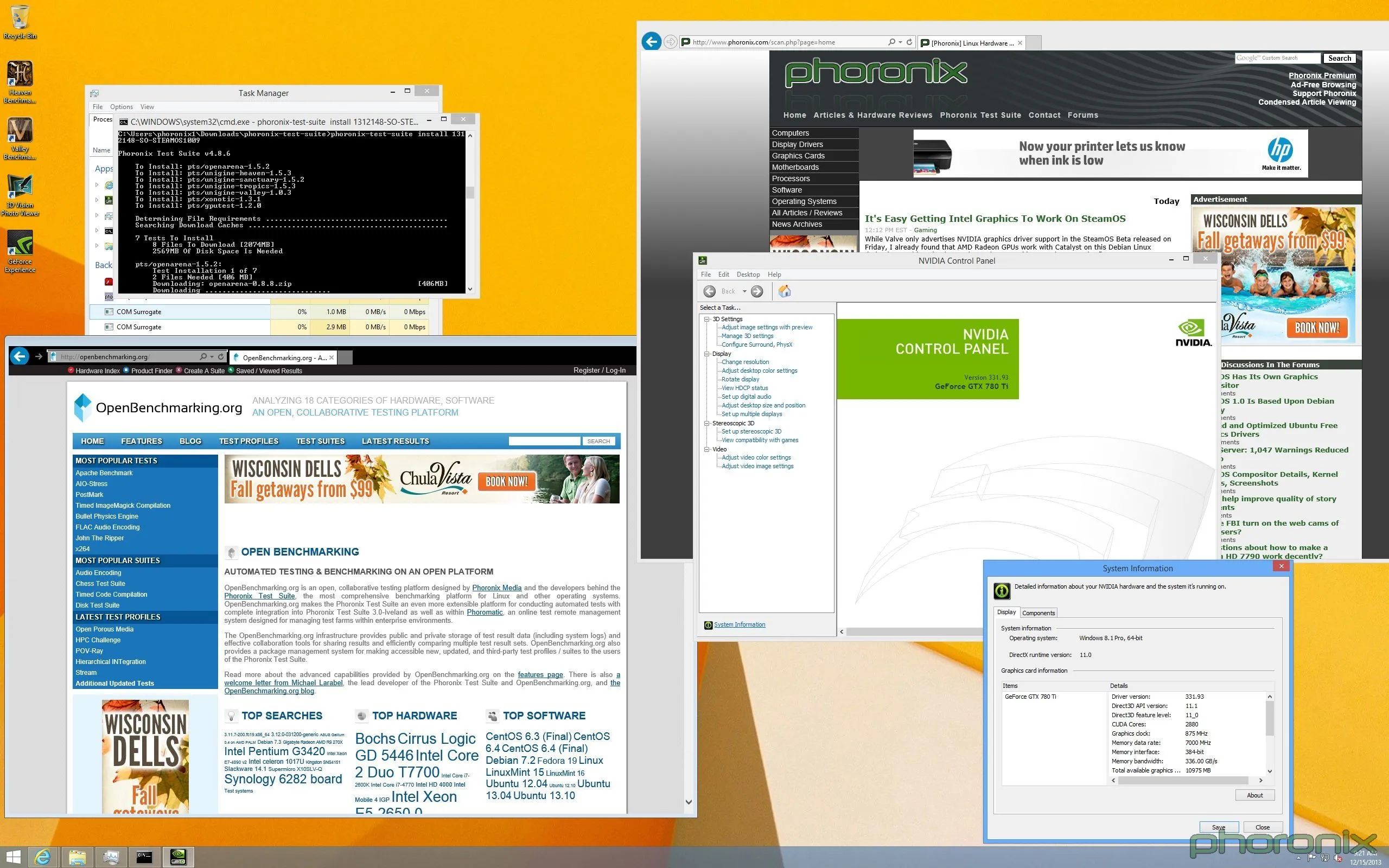
Task: Click the OpenBenchmarking search input field
Action: click(x=544, y=441)
